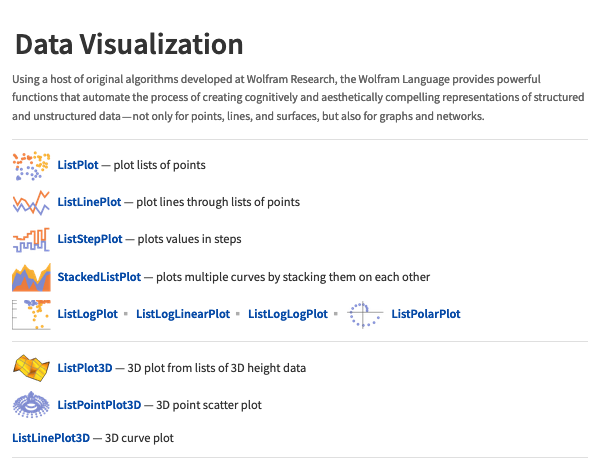The width and height of the screenshot is (600, 467).
Task: Open the ListLinePlot documentation link
Action: [89, 202]
